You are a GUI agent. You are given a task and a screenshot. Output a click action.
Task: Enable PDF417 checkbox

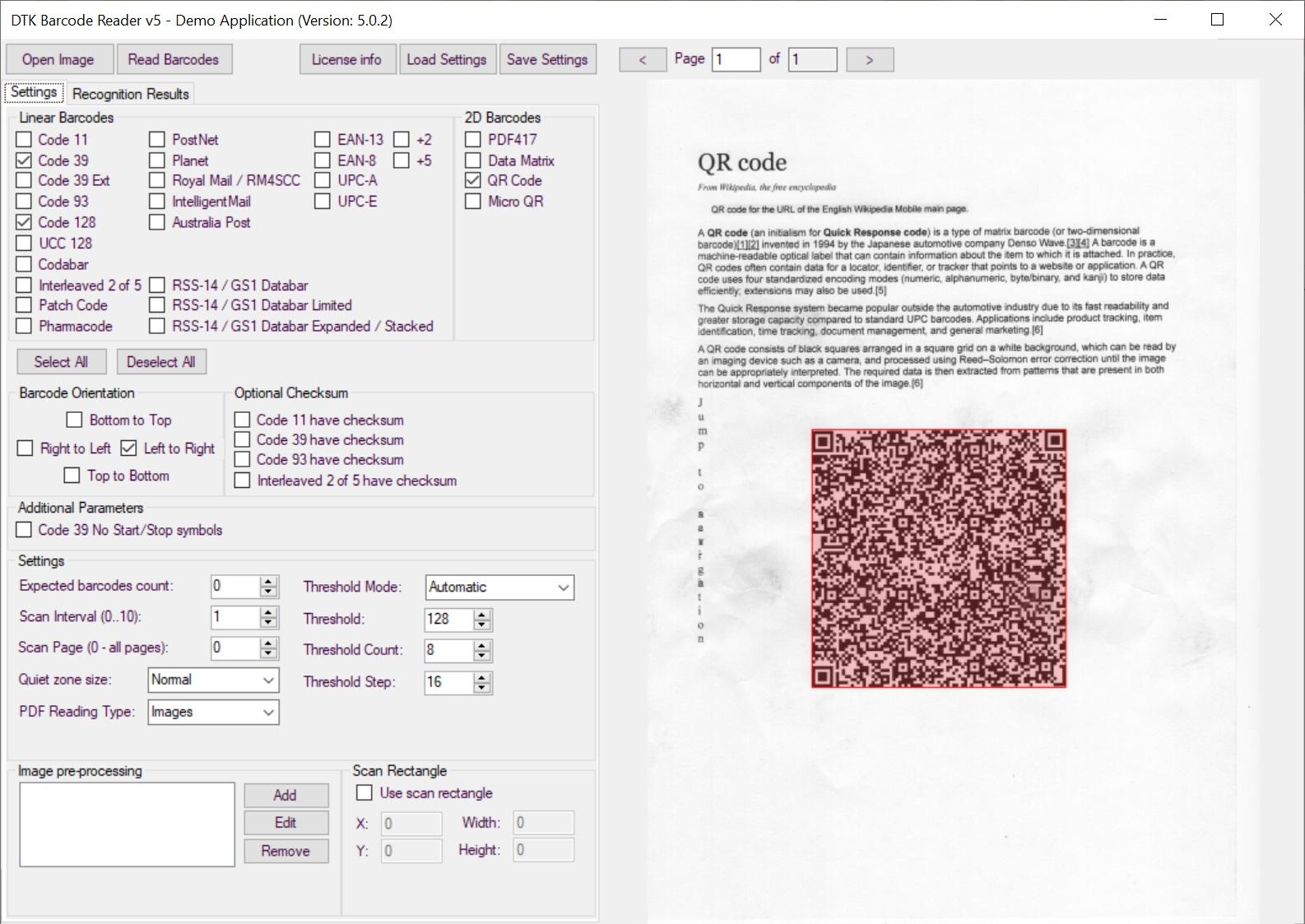click(473, 139)
